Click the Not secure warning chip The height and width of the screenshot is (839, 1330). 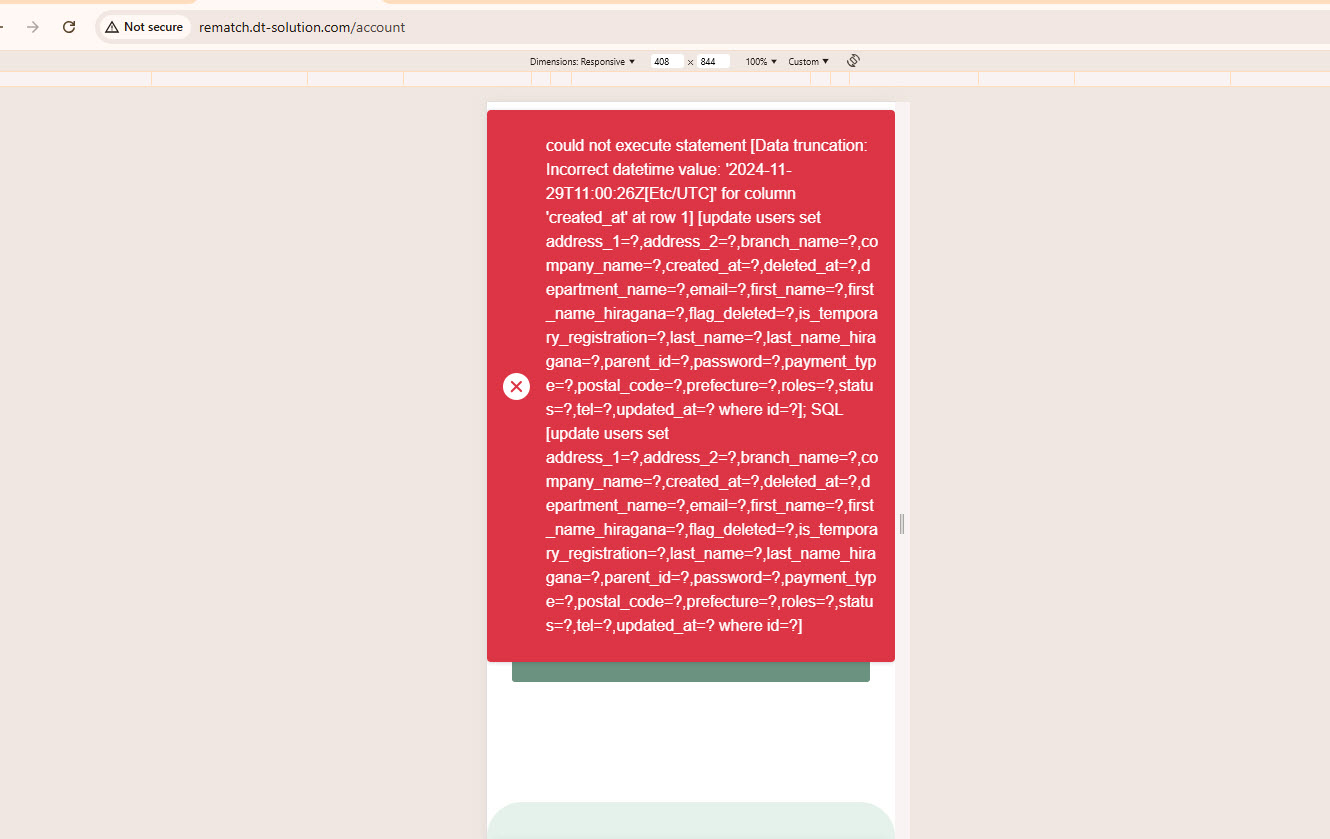pyautogui.click(x=144, y=27)
